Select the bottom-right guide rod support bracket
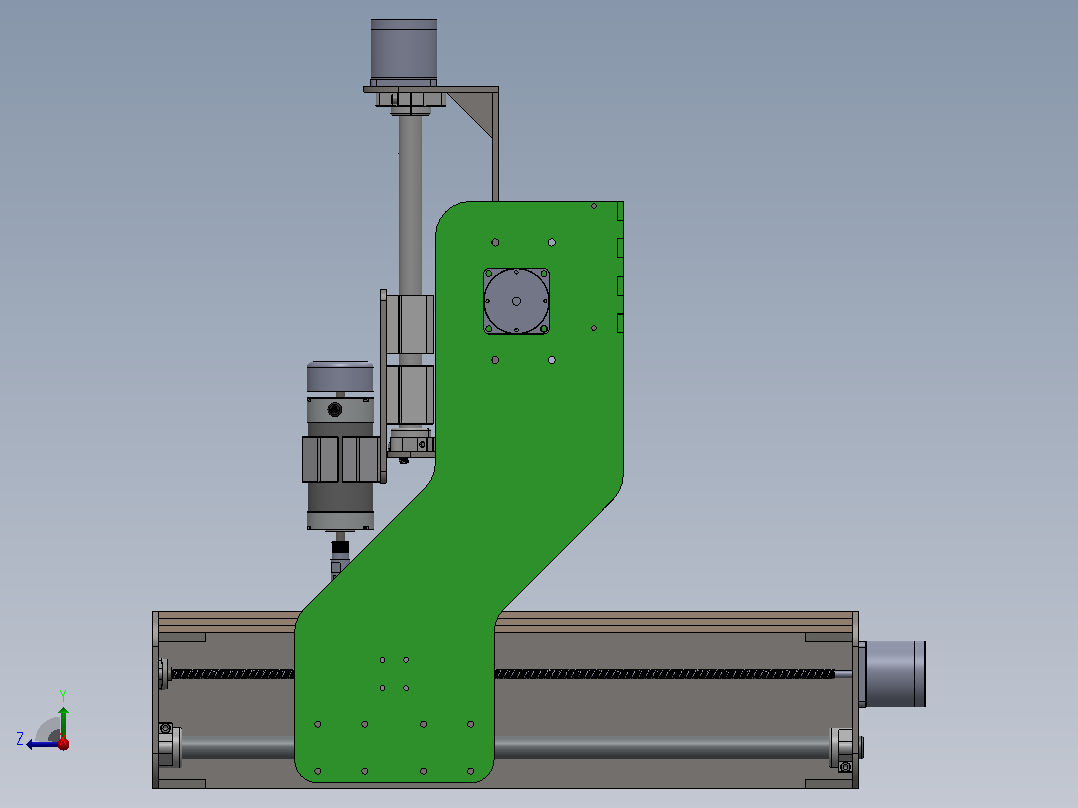Image resolution: width=1078 pixels, height=808 pixels. pyautogui.click(x=842, y=748)
